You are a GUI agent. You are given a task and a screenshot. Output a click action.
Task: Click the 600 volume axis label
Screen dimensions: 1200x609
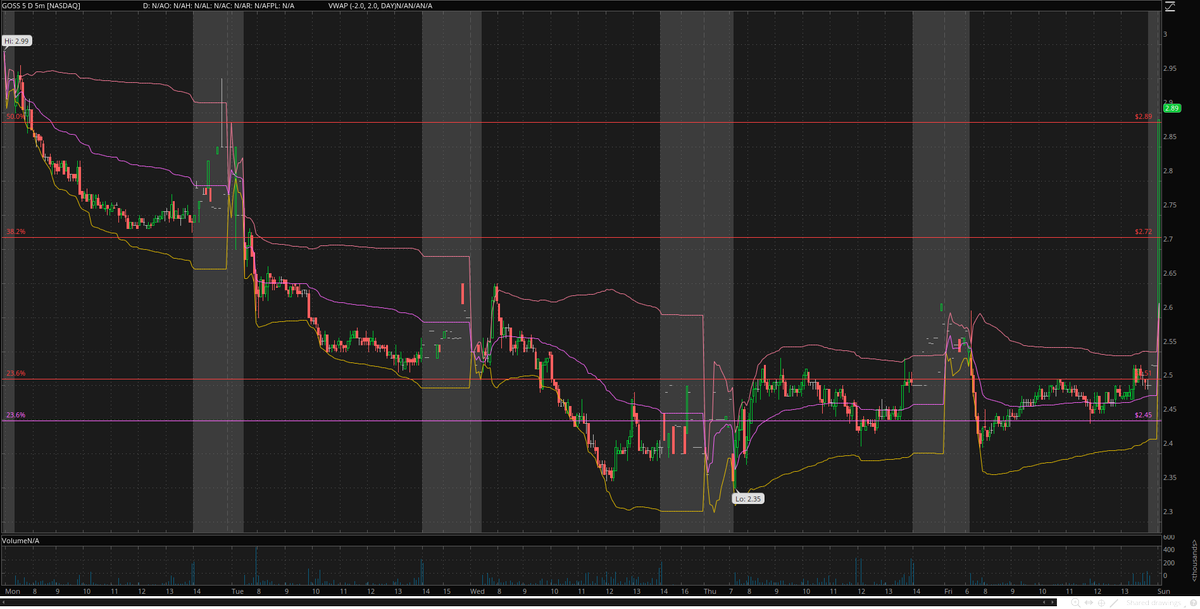pos(1168,539)
